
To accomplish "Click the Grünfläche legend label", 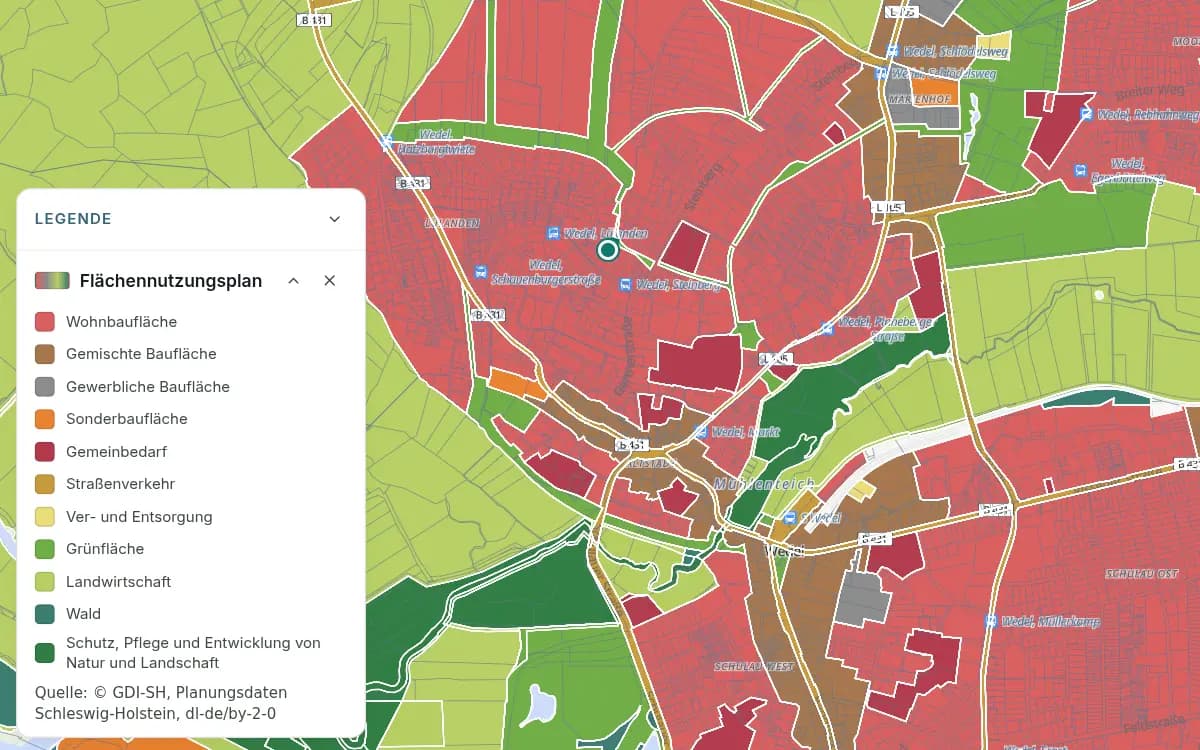I will [105, 549].
